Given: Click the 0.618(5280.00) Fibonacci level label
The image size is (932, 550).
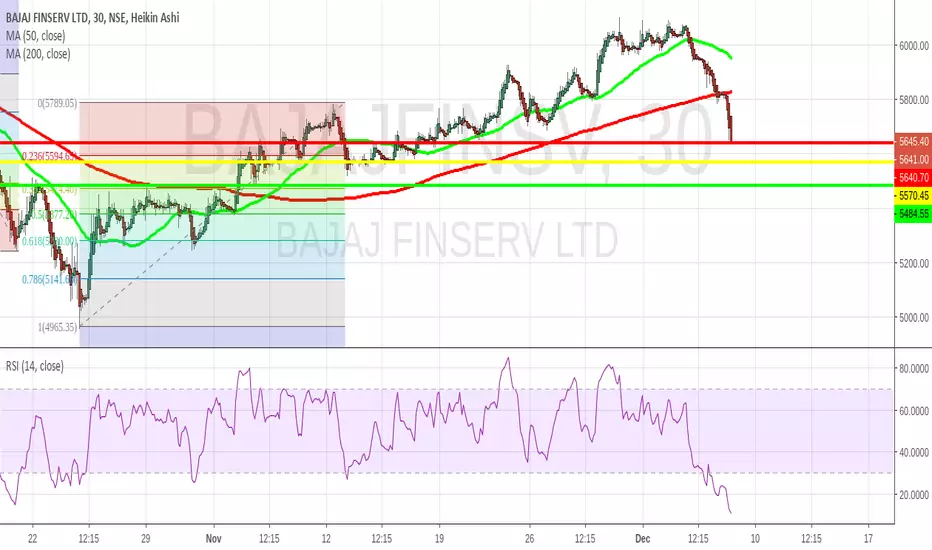Looking at the screenshot, I should (50, 241).
